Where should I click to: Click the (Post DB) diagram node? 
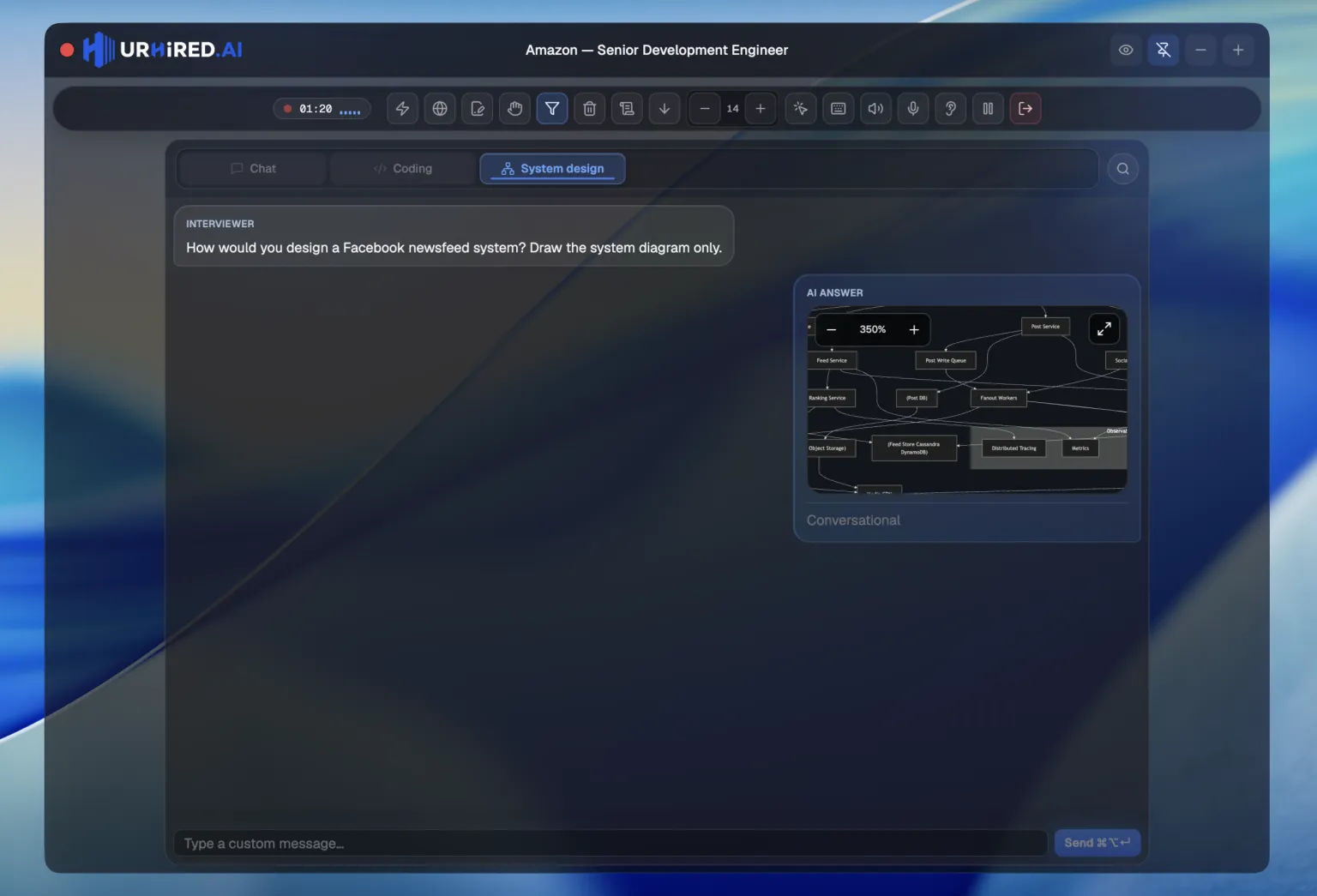point(917,398)
